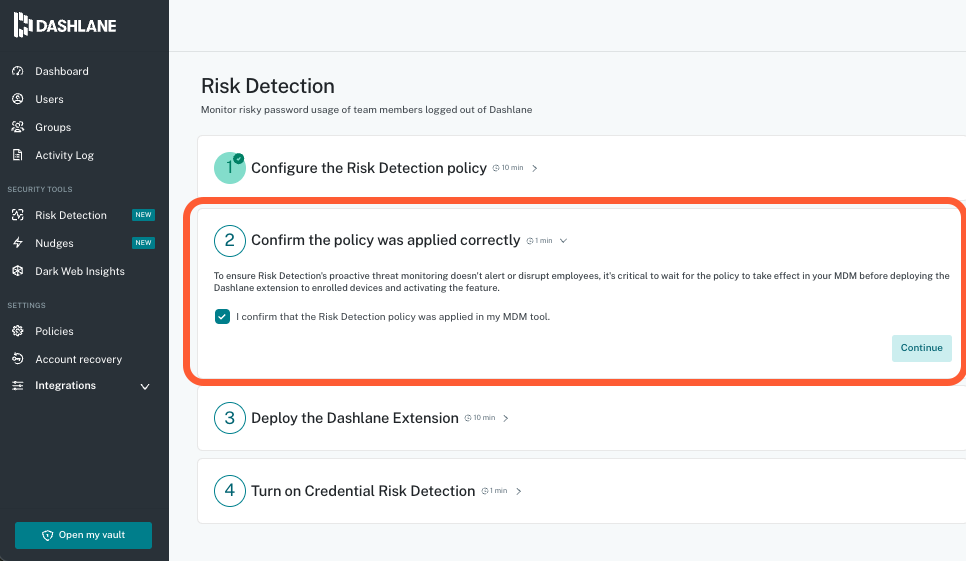Click the Open my vault button
Screen dimensions: 966x561
pyautogui.click(x=83, y=535)
